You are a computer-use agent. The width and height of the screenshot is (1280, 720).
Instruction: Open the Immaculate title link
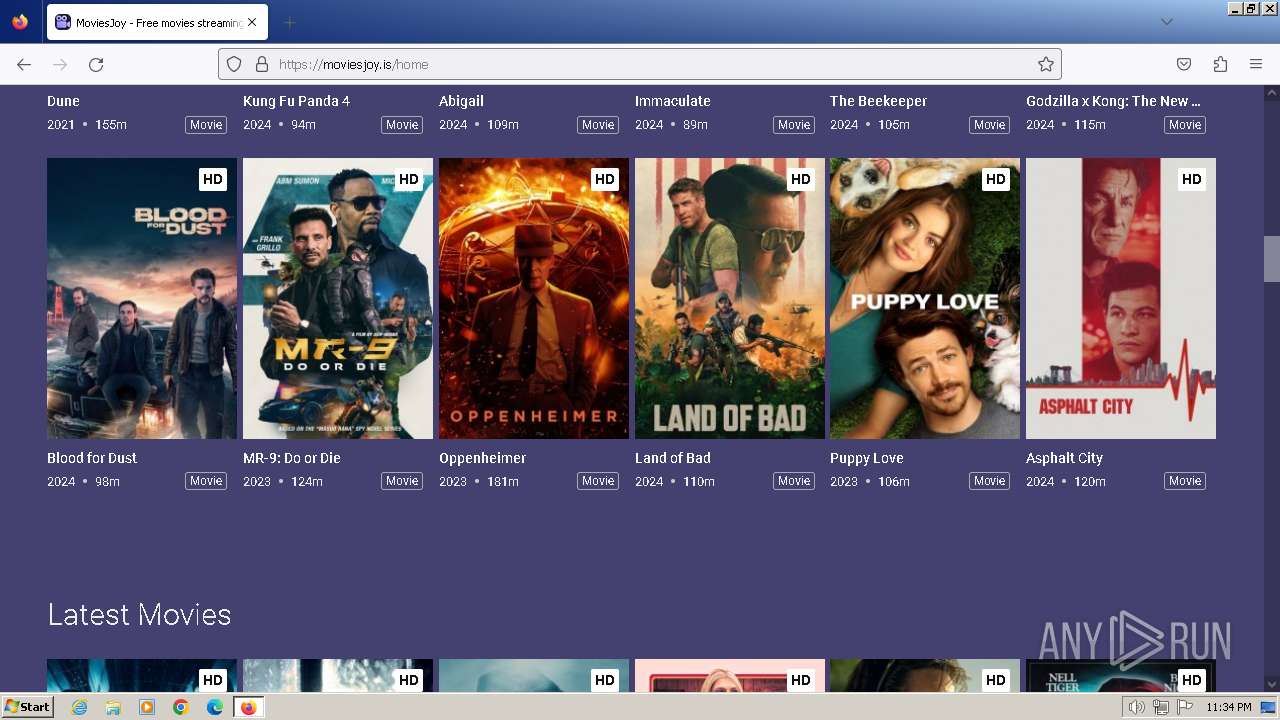pyautogui.click(x=673, y=101)
